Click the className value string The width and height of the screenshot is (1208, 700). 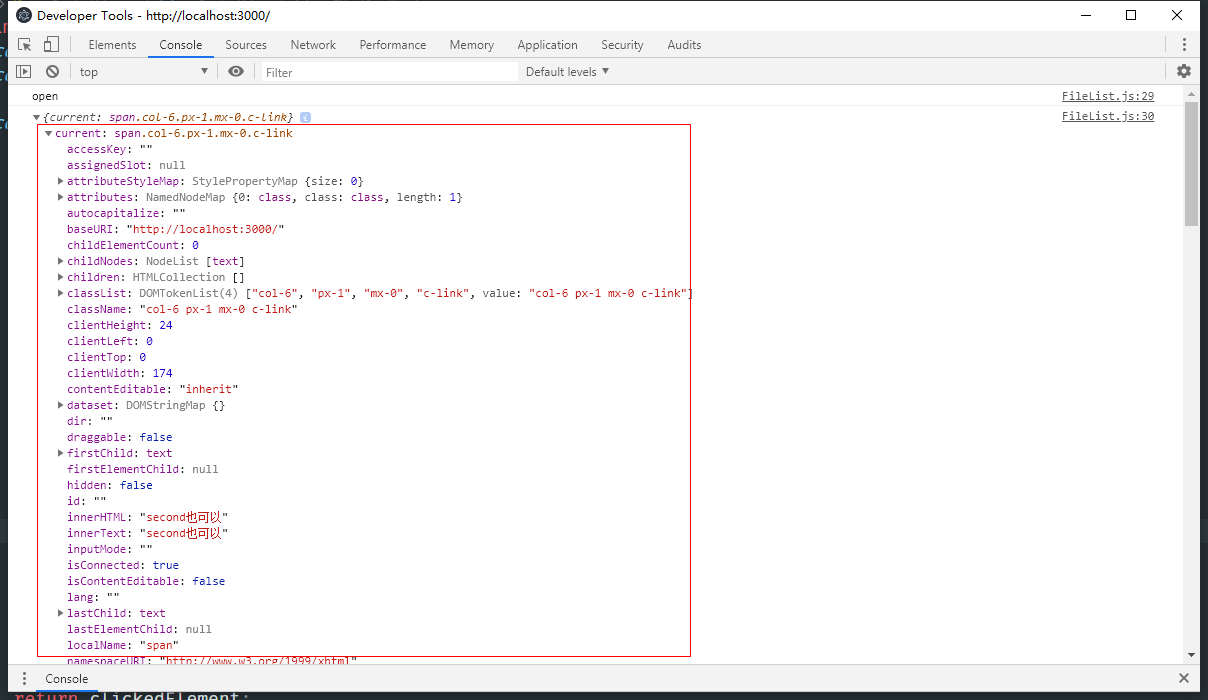[218, 309]
